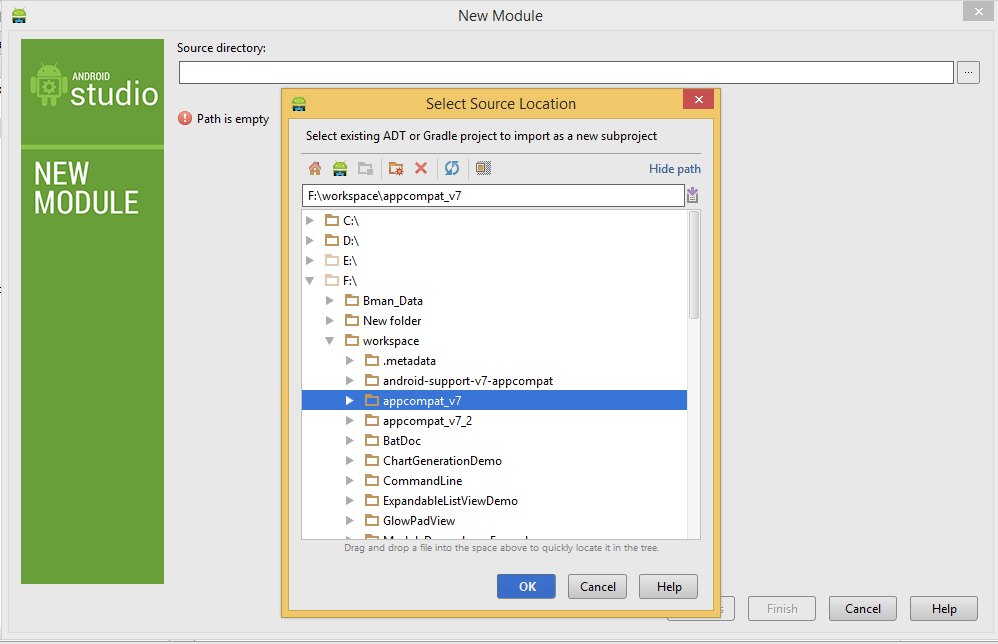Screen dimensions: 998x644
Task: Expand the E:\ drive node
Action: coord(310,260)
